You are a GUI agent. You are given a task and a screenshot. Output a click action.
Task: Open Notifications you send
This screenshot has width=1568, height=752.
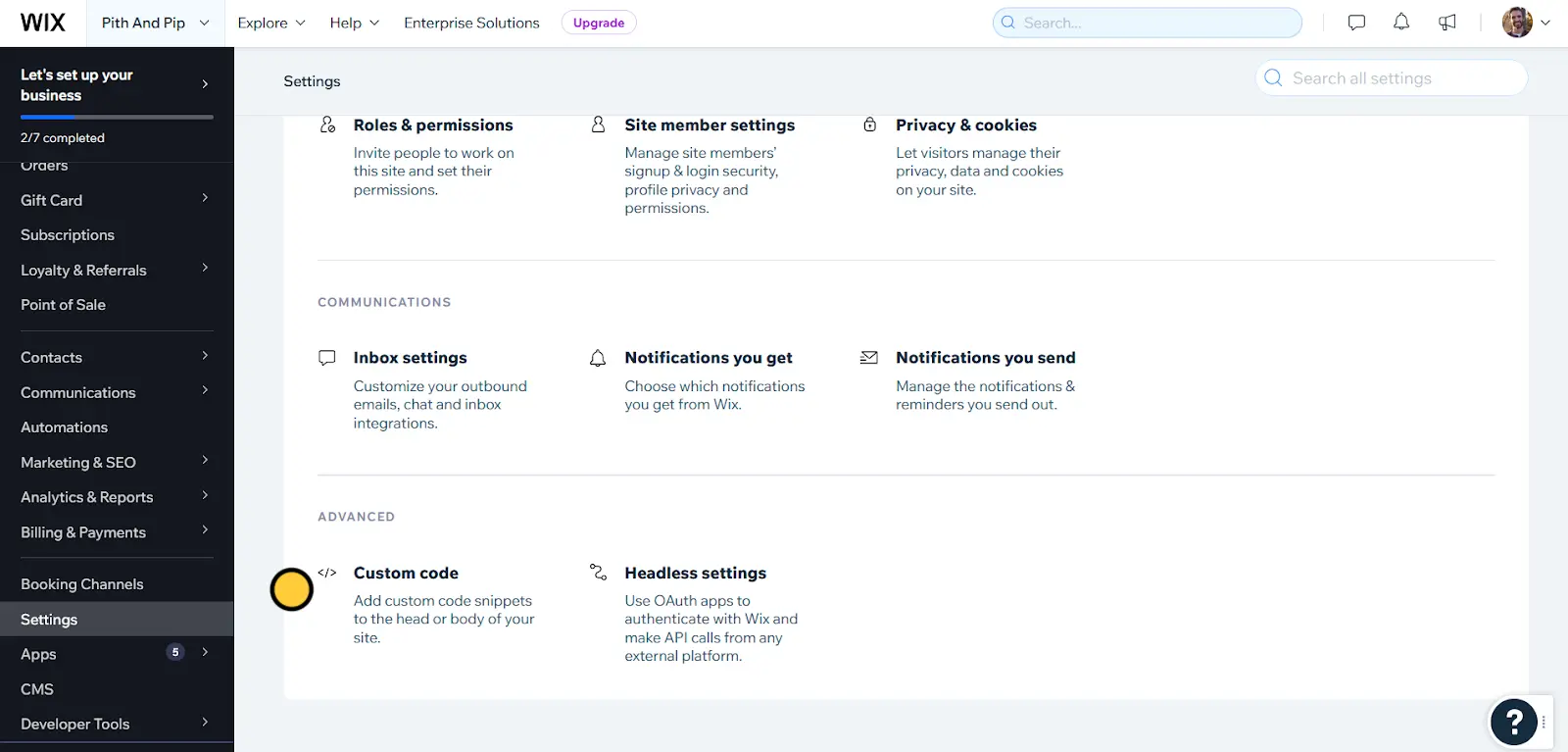tap(986, 358)
